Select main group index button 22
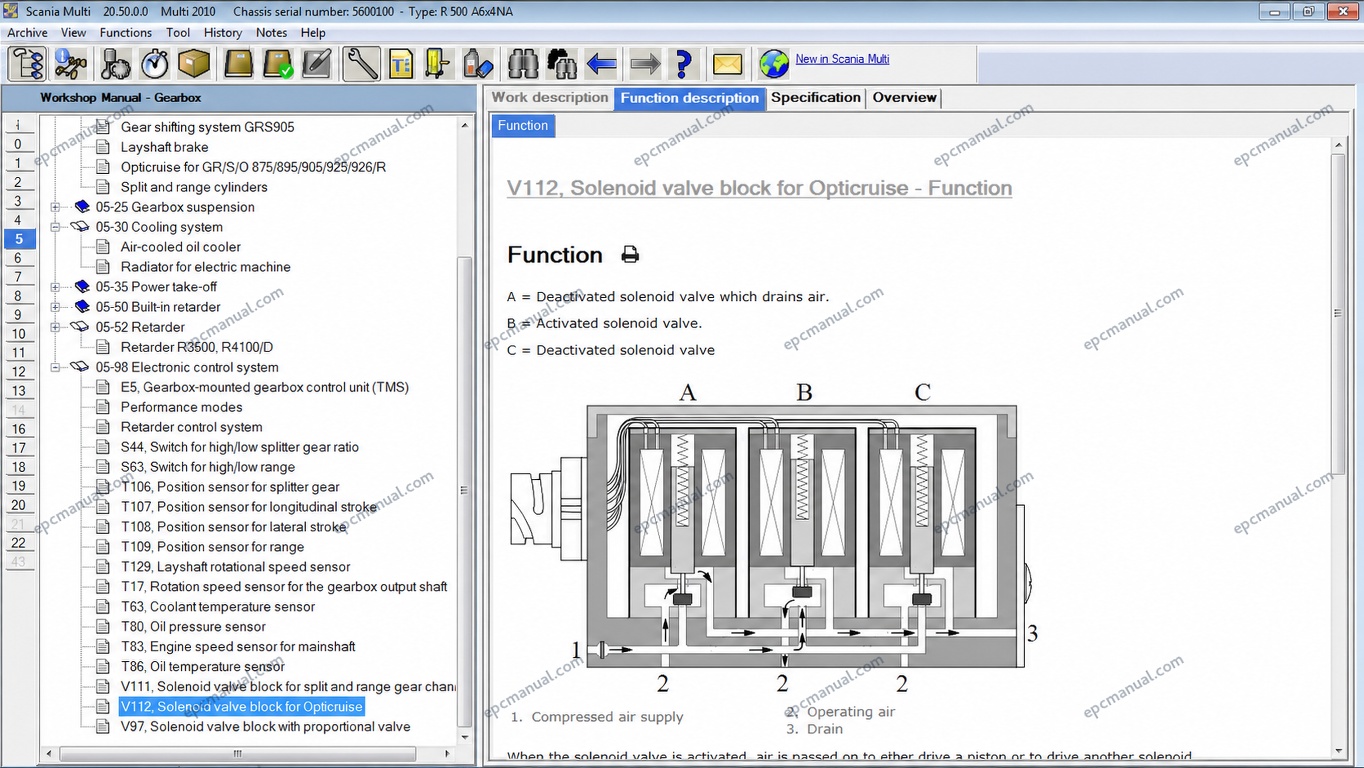Viewport: 1364px width, 768px height. [18, 543]
